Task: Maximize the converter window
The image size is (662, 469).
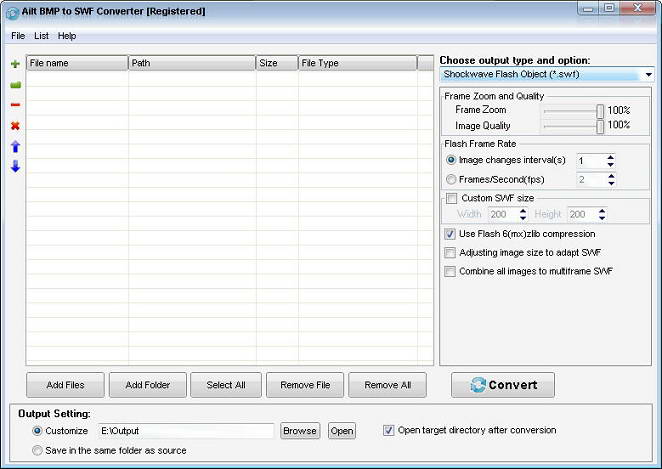Action: coord(609,8)
